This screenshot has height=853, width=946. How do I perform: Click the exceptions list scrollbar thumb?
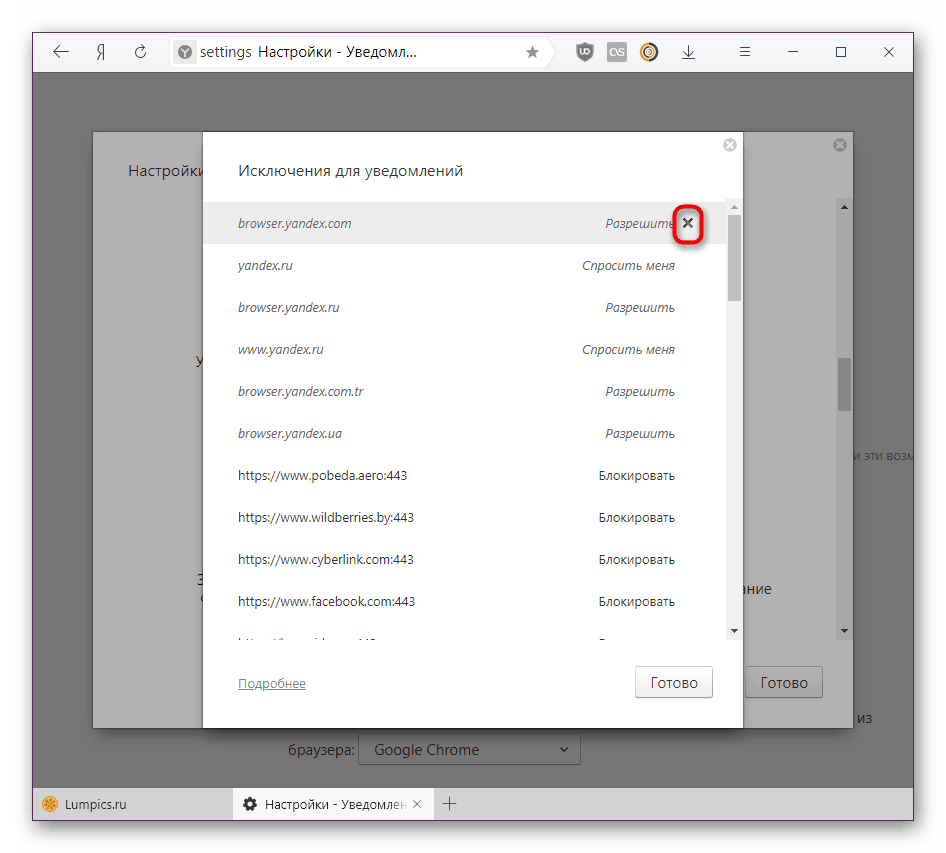pyautogui.click(x=734, y=258)
